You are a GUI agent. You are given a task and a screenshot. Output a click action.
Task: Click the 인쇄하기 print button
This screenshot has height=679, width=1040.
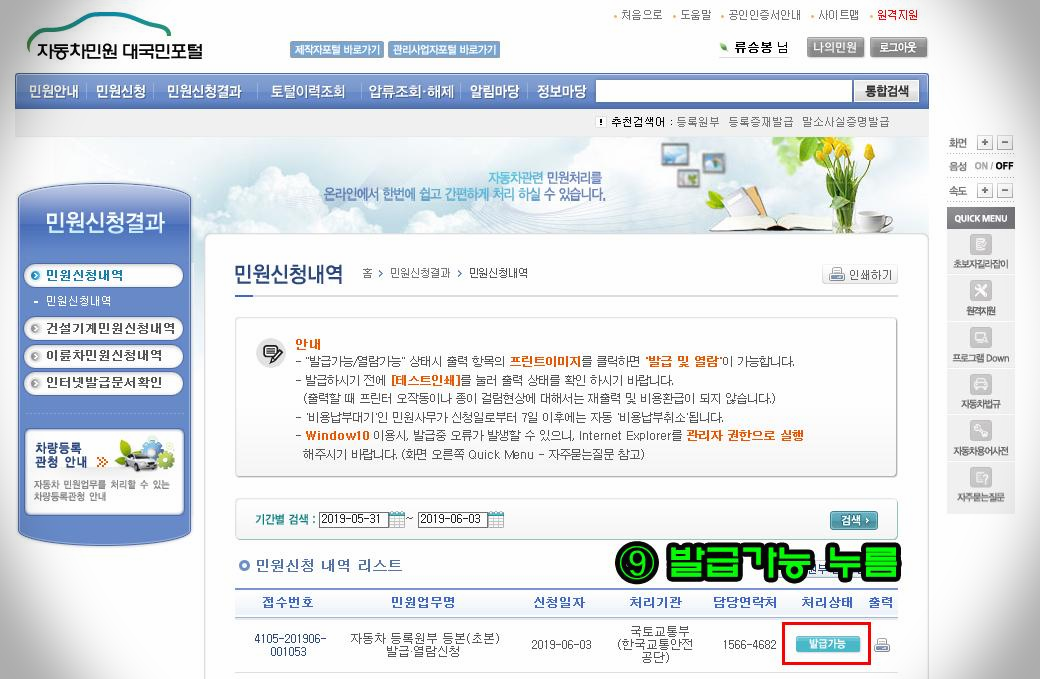click(860, 274)
